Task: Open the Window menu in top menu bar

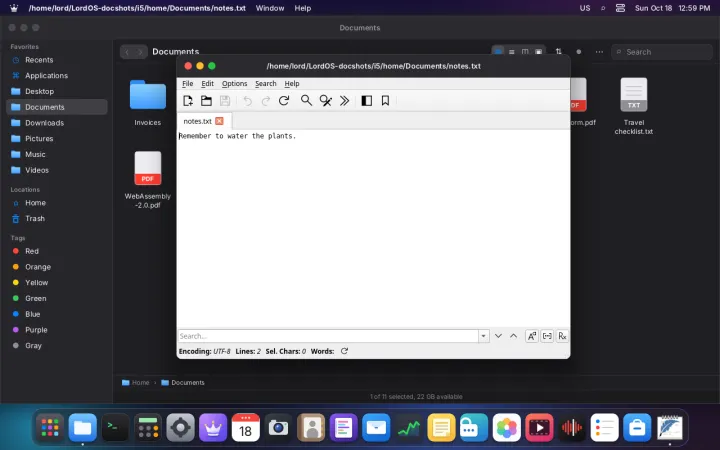Action: [x=270, y=8]
